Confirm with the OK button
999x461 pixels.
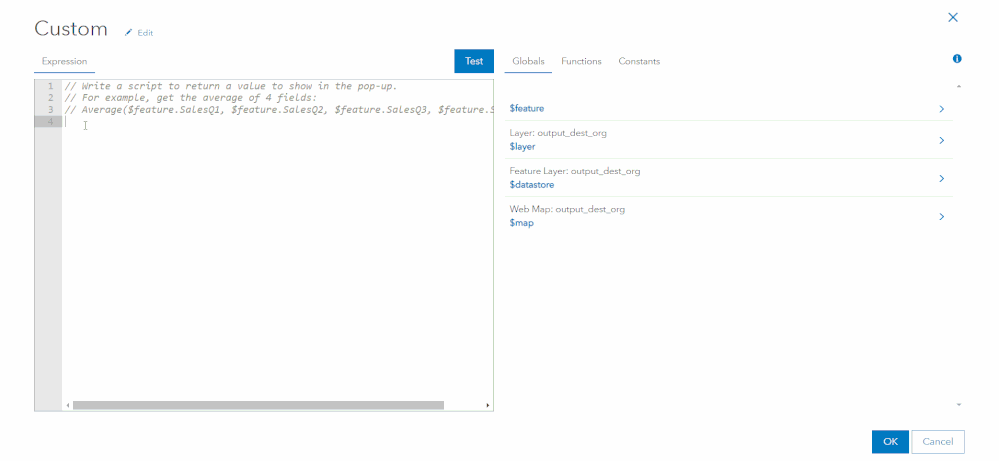(890, 441)
